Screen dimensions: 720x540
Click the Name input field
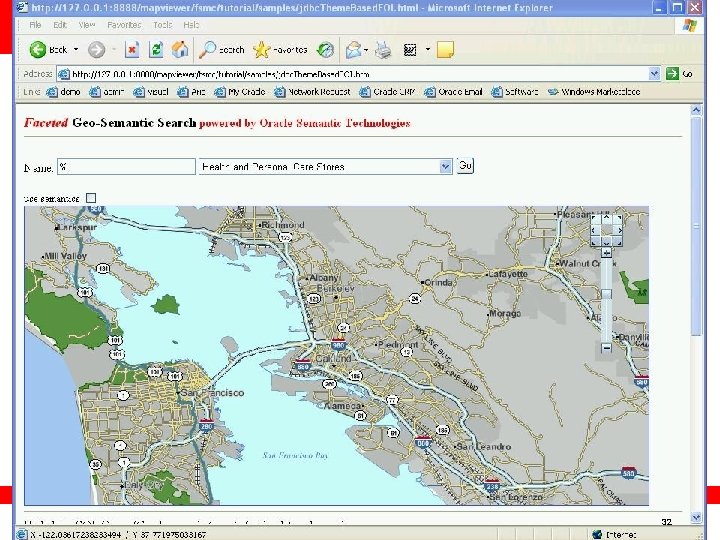126,166
